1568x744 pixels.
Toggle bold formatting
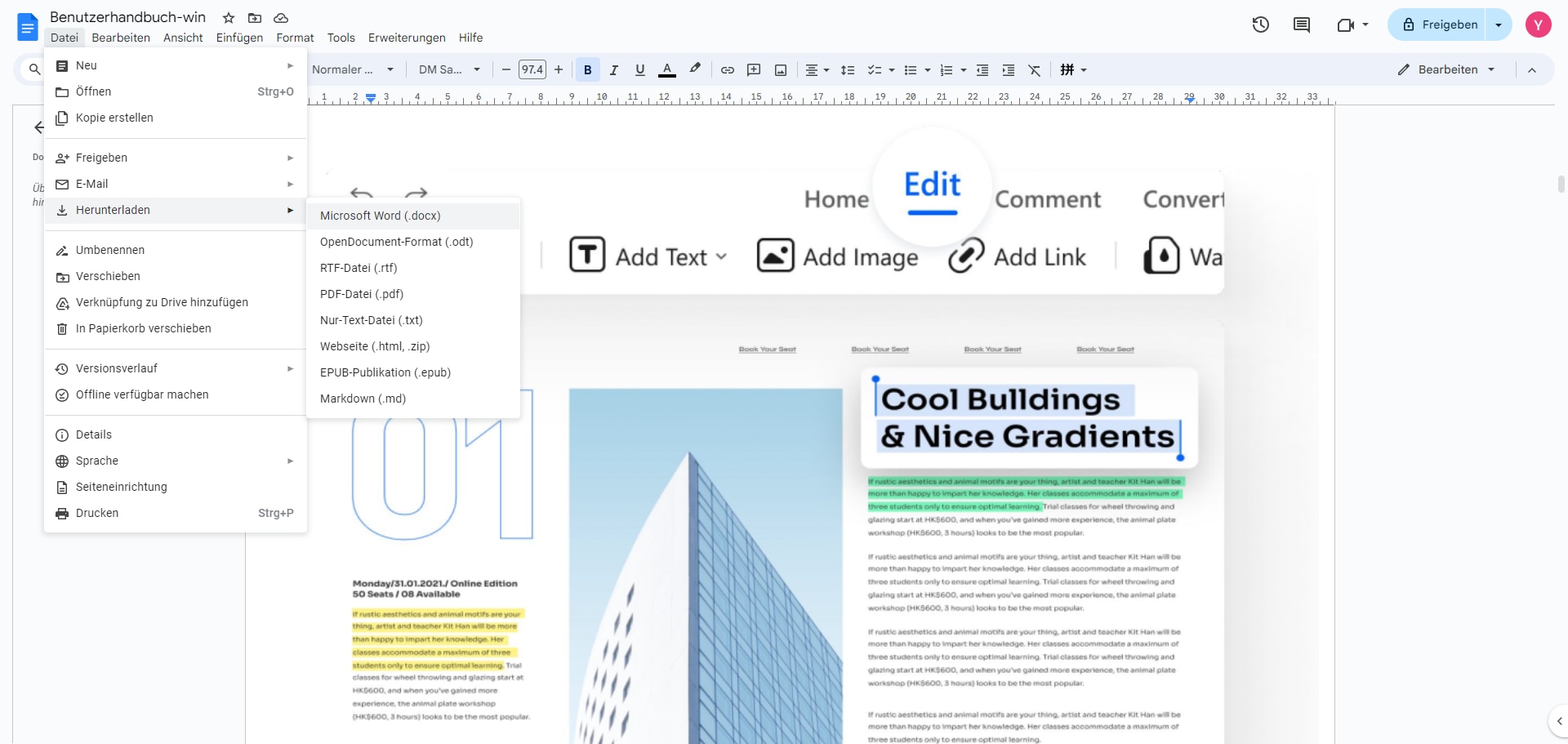588,70
